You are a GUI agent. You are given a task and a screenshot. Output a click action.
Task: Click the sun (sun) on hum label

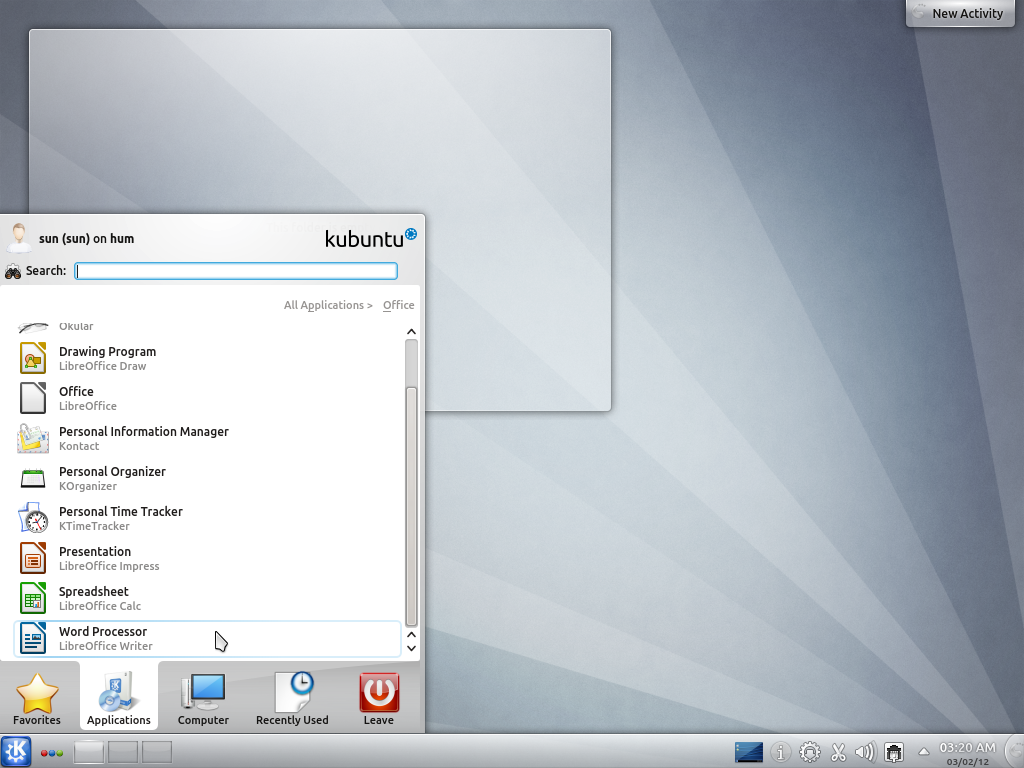coord(86,238)
